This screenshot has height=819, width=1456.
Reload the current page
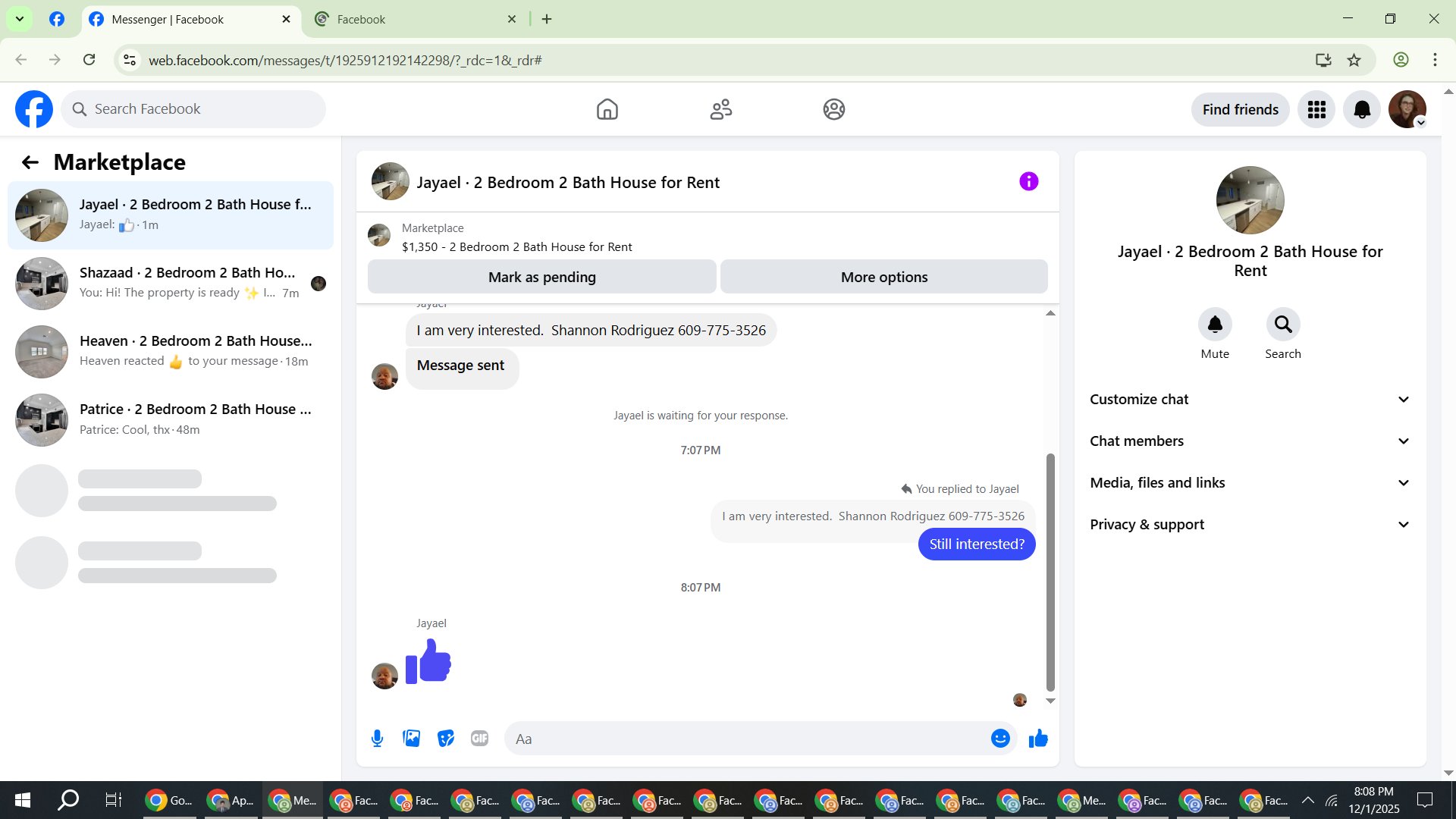[89, 60]
